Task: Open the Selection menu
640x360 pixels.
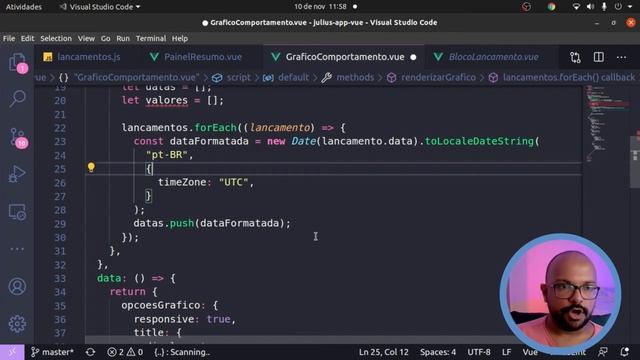Action: (x=56, y=38)
